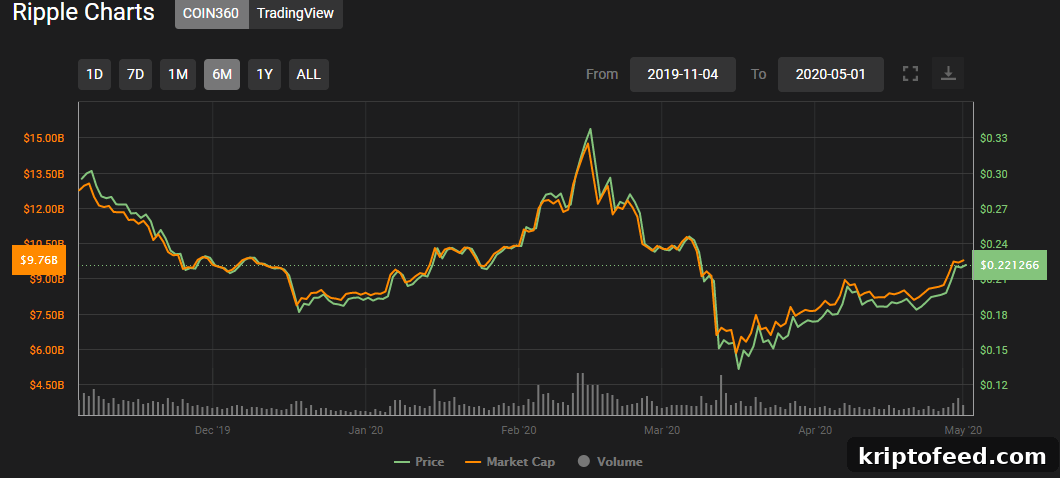
Task: Click the $0.18 price axis label
Action: click(993, 314)
